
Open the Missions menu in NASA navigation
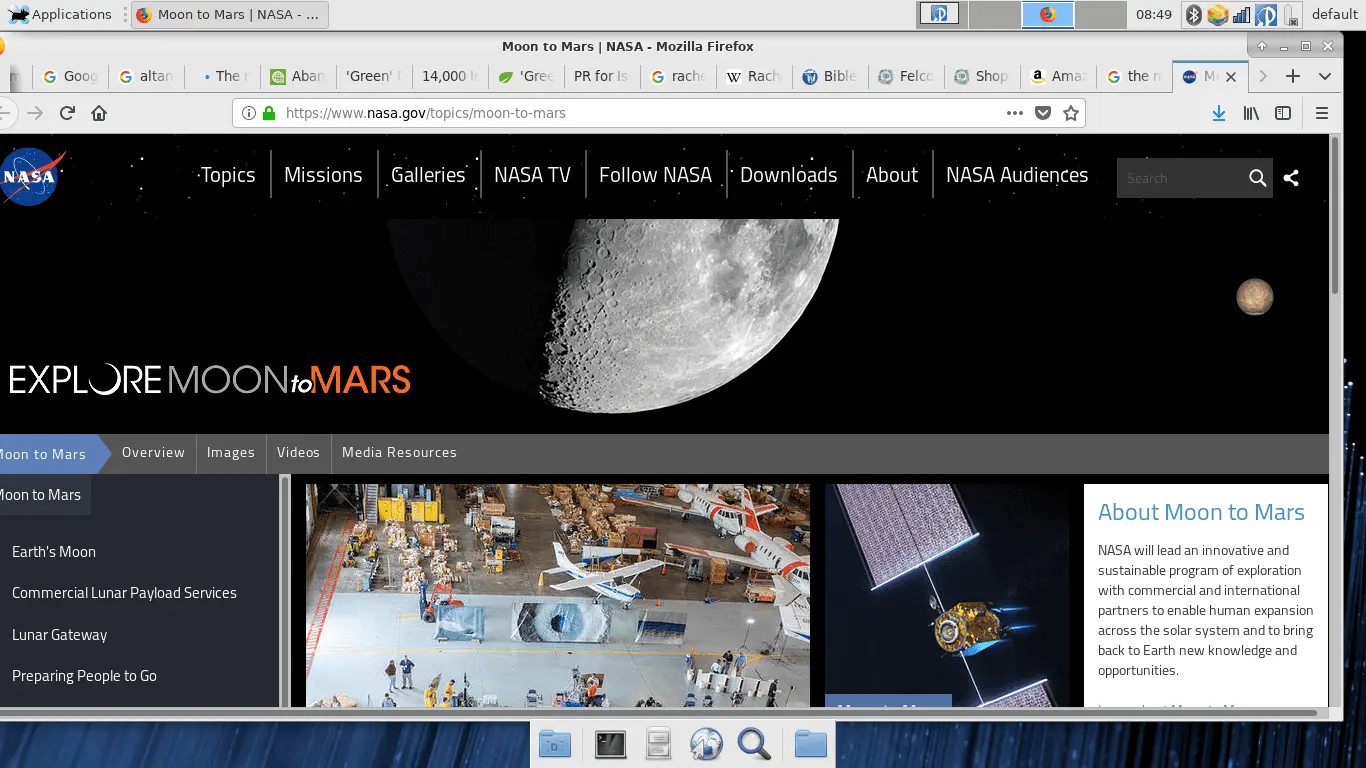(x=322, y=175)
